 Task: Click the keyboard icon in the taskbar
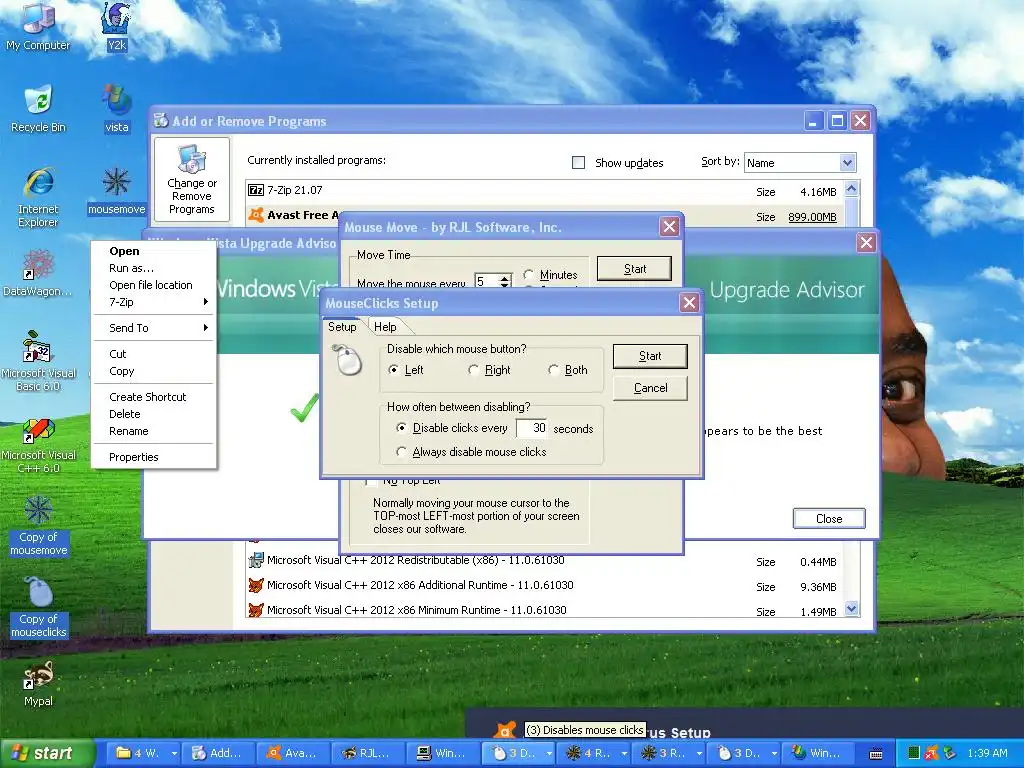point(876,754)
